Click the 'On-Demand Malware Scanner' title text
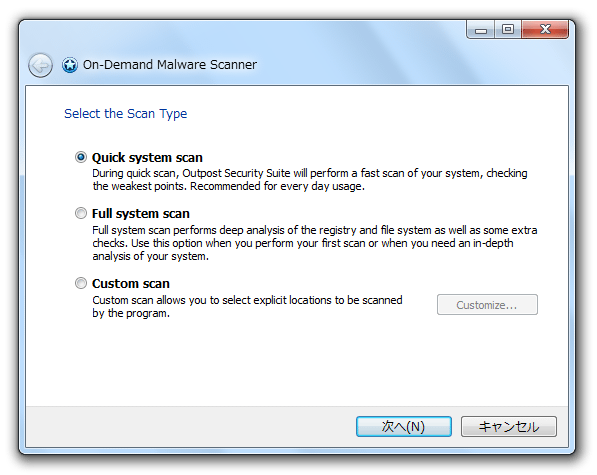This screenshot has height=475, width=597. [170, 65]
